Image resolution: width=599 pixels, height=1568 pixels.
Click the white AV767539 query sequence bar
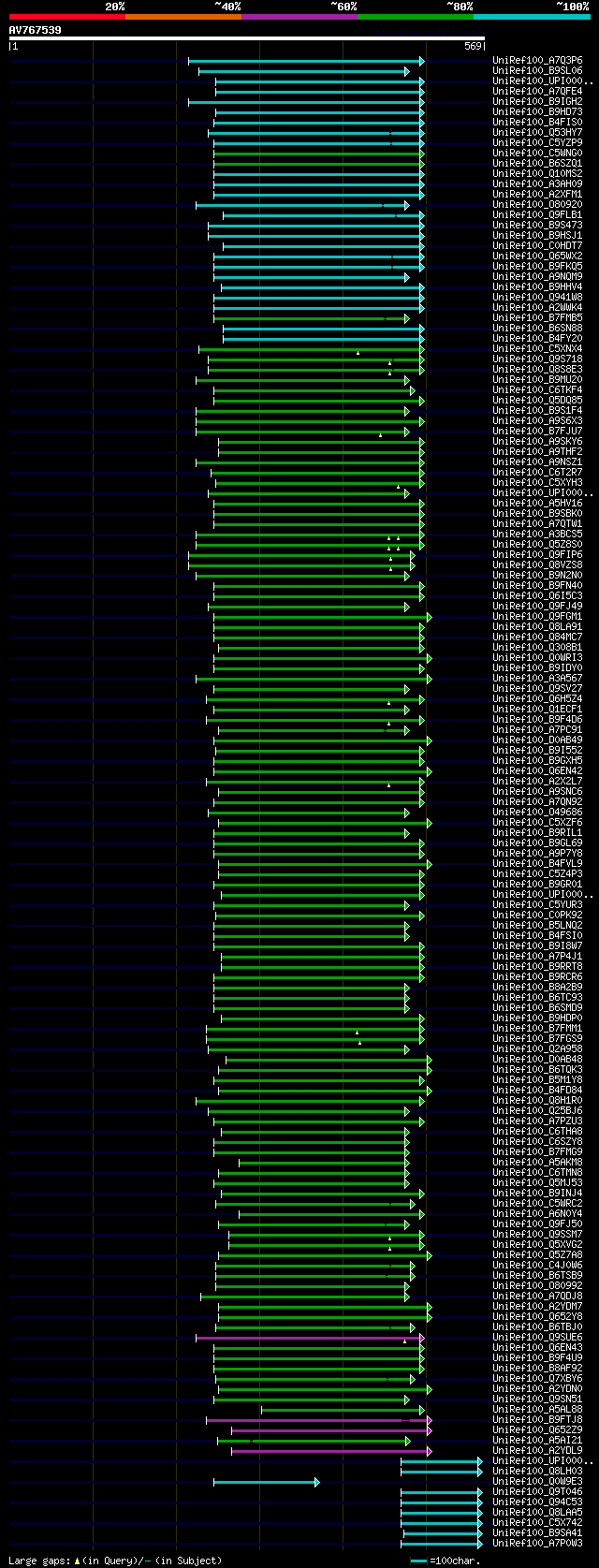tap(247, 38)
